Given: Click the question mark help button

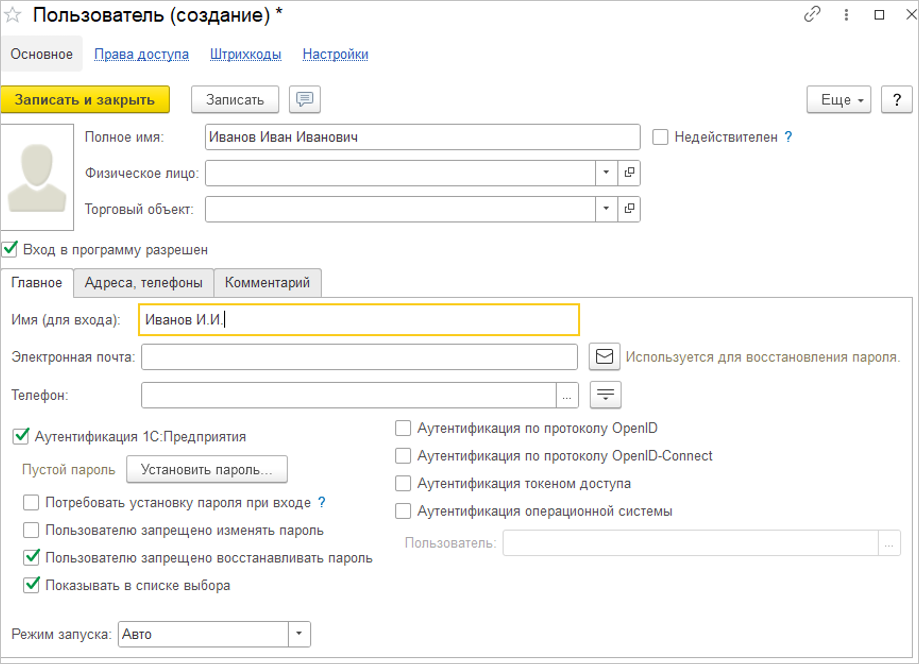Looking at the screenshot, I should pos(897,99).
